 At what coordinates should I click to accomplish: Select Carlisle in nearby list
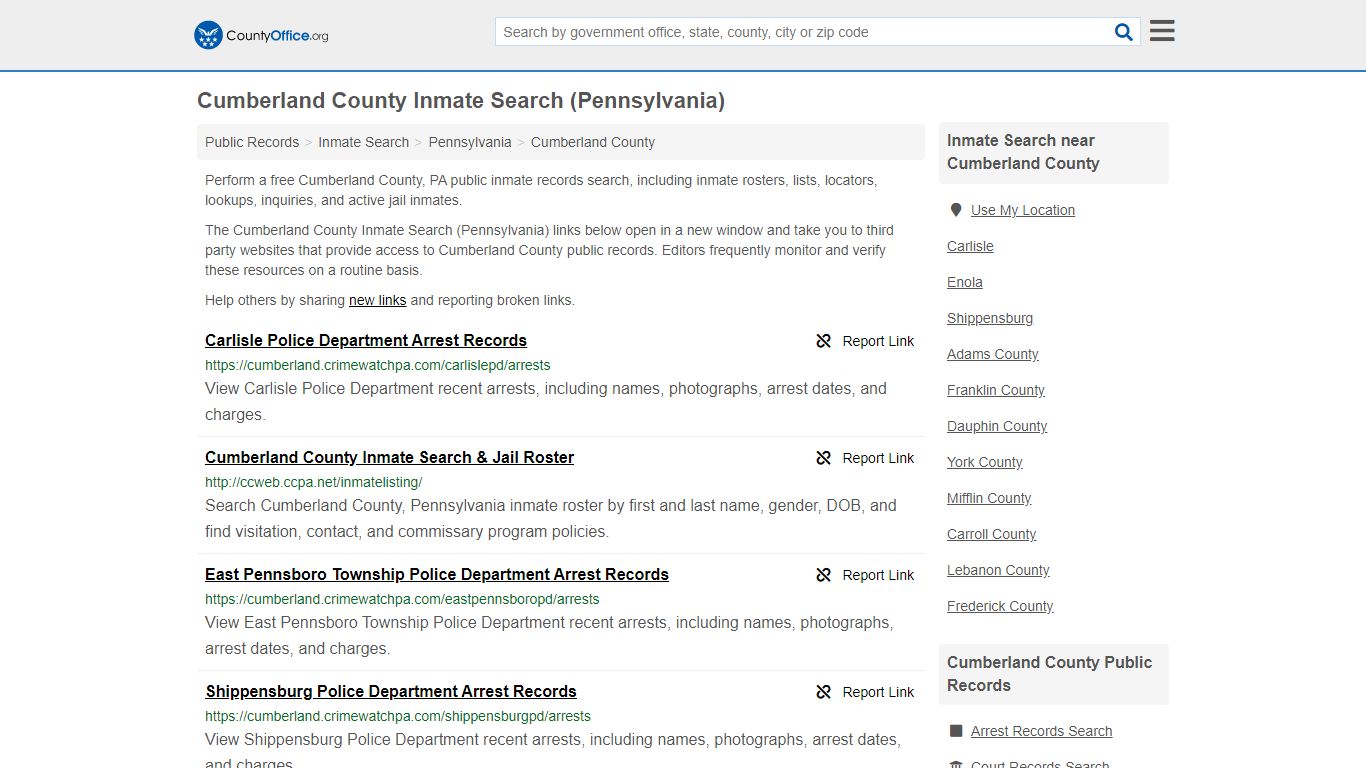970,246
